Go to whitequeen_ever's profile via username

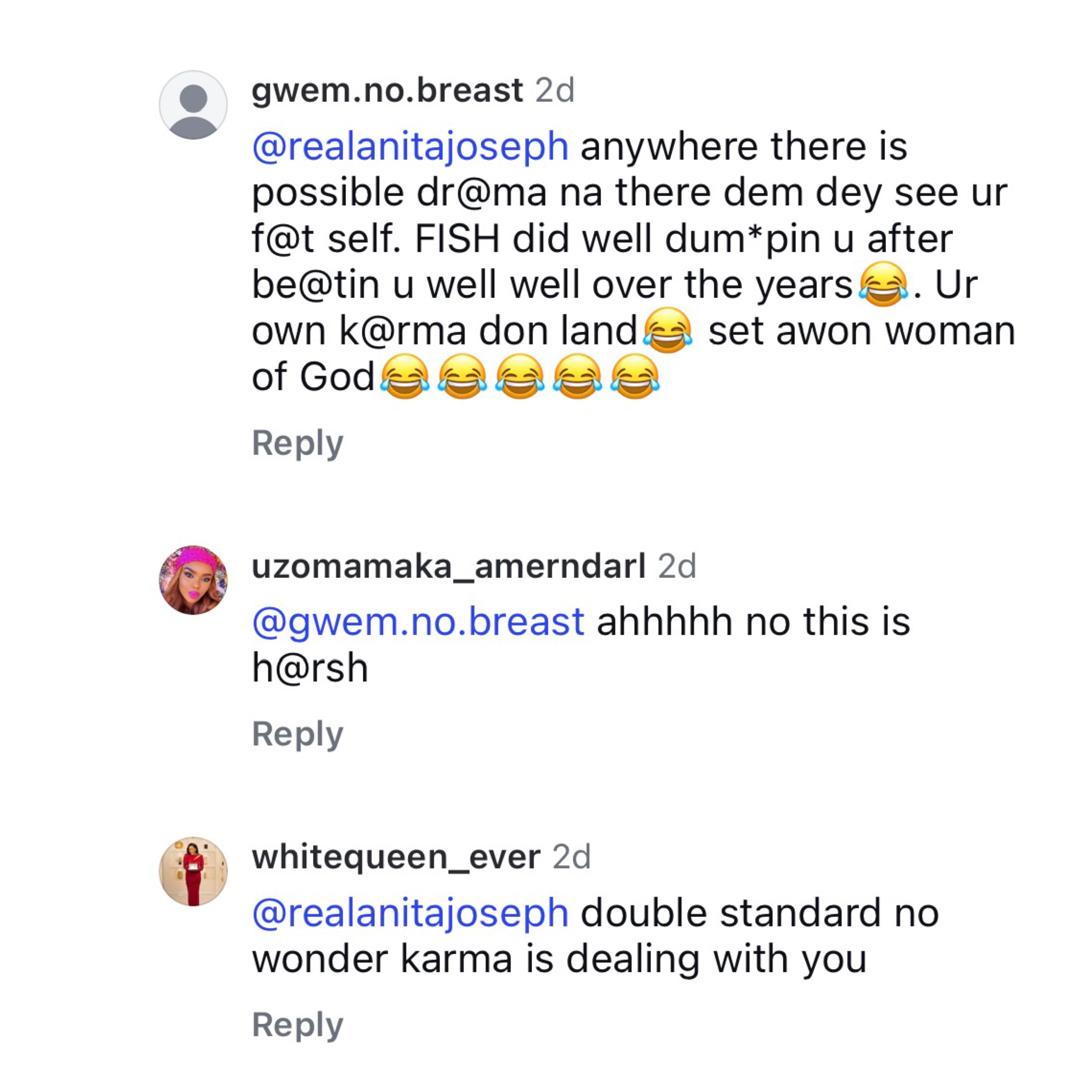coord(396,857)
